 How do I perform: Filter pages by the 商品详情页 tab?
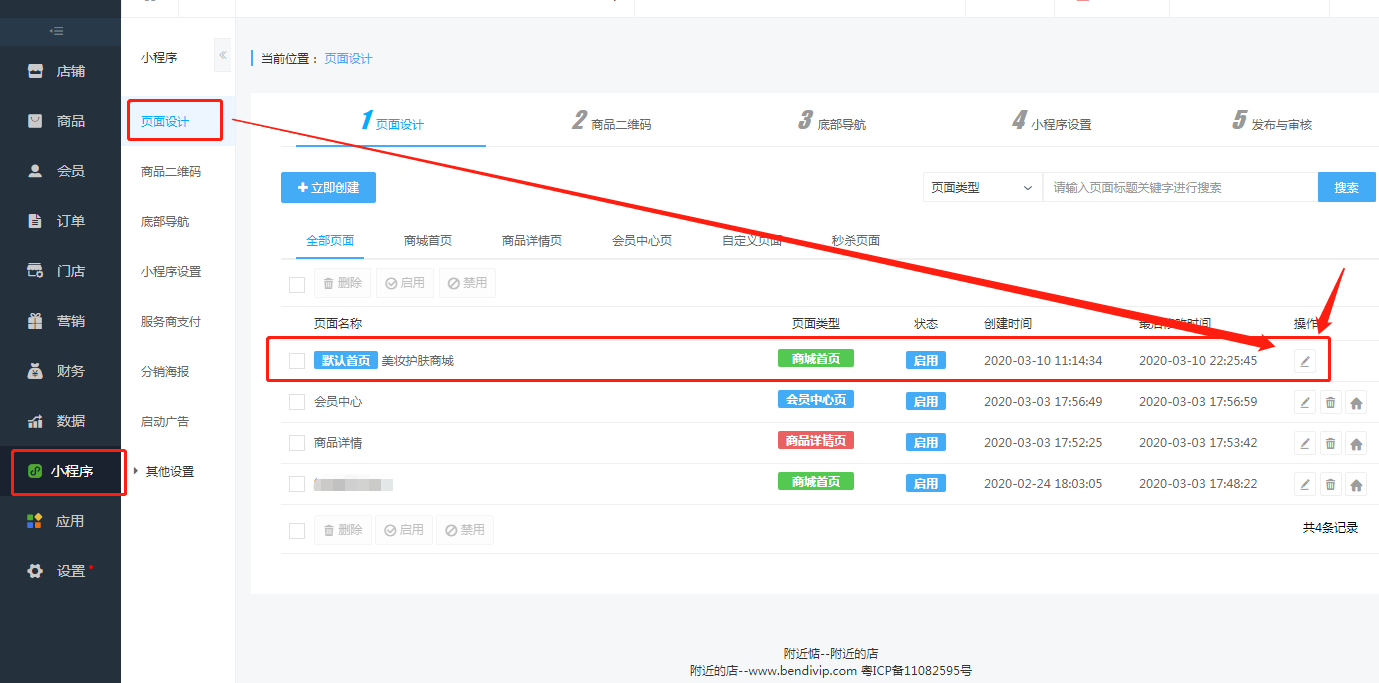532,241
